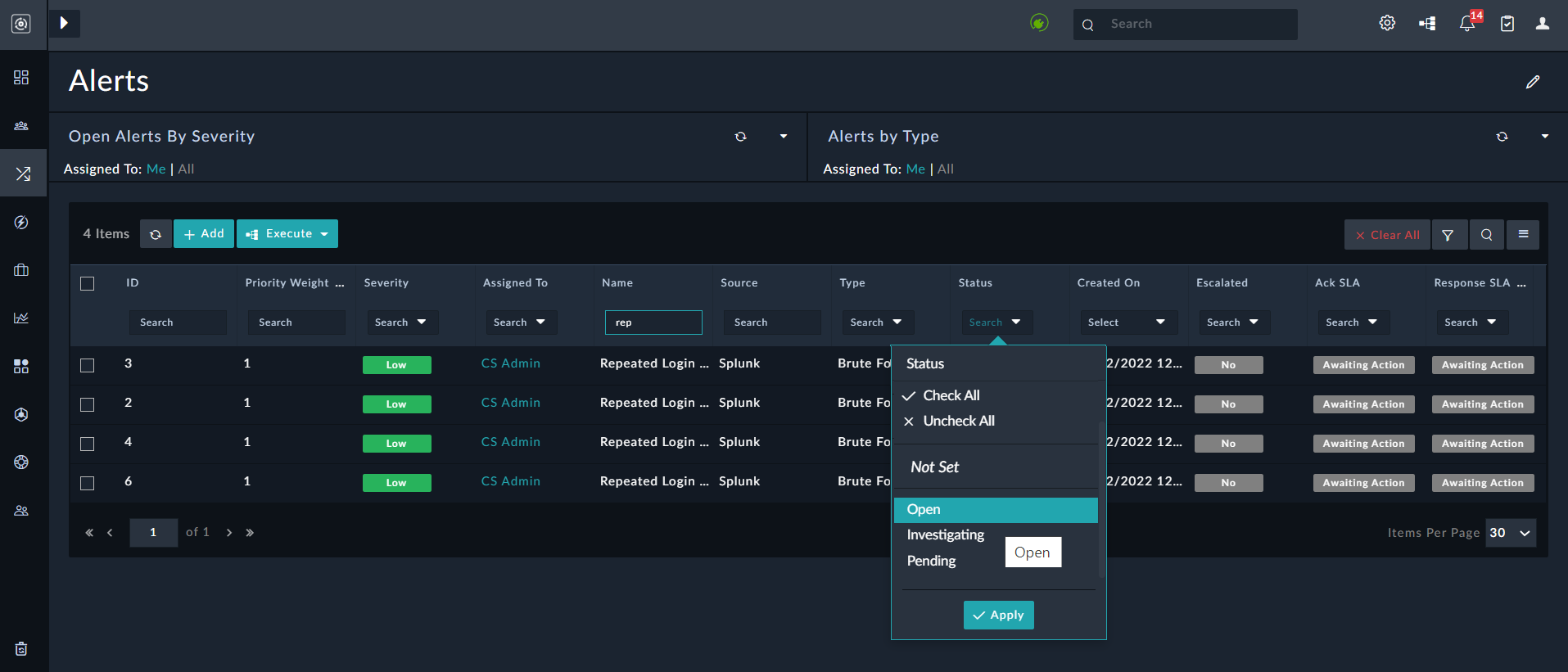Image resolution: width=1568 pixels, height=672 pixels.
Task: Open the chart reports sidebar icon
Action: [x=21, y=318]
